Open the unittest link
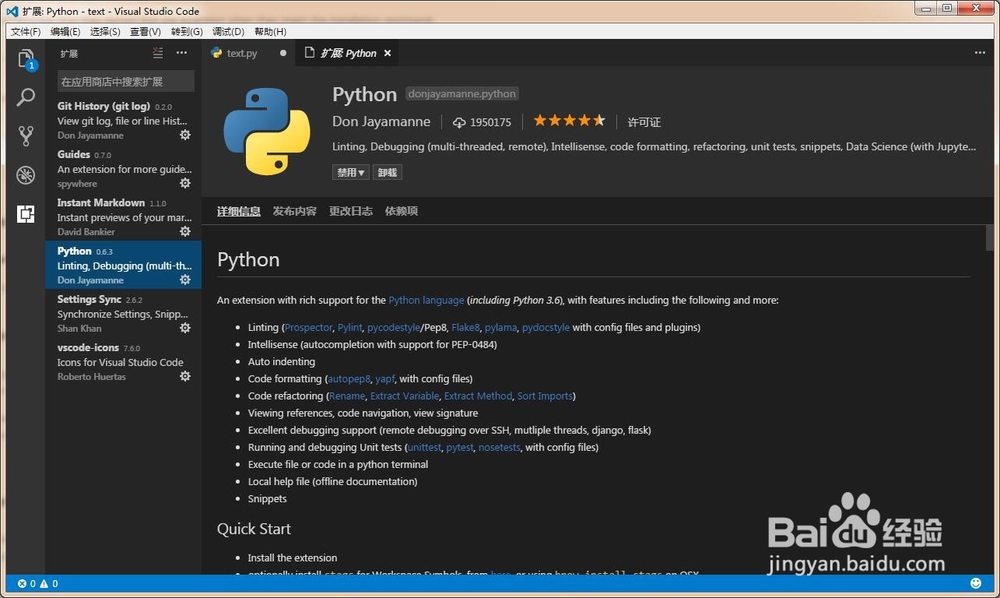This screenshot has height=598, width=1000. pyautogui.click(x=424, y=448)
